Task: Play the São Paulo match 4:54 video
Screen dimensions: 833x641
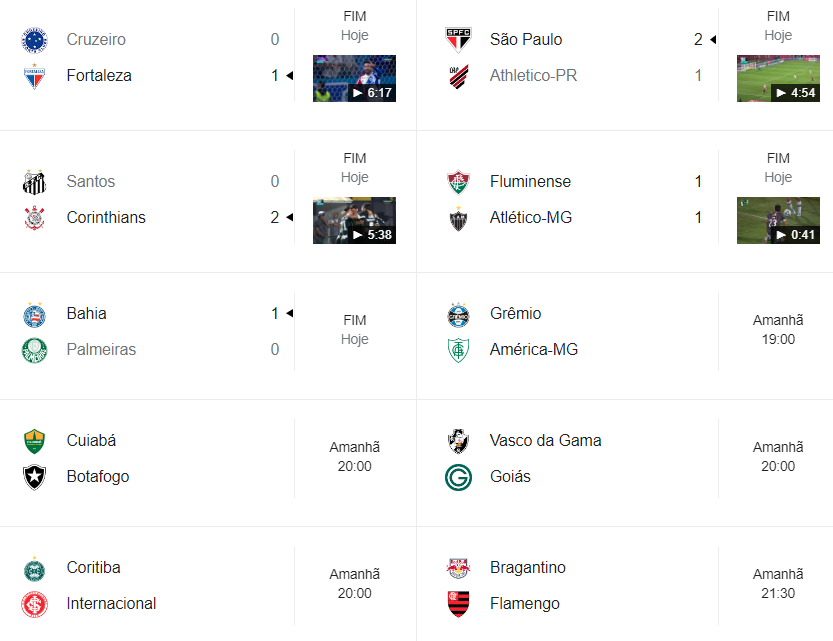Action: click(x=778, y=78)
